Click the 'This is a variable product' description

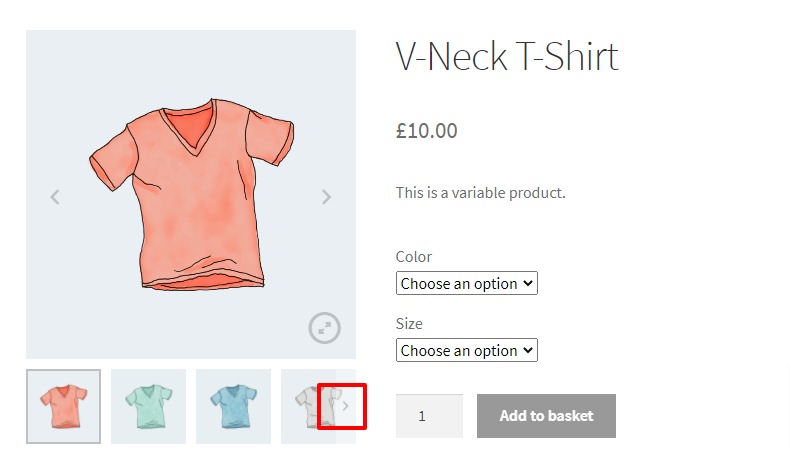click(x=480, y=192)
